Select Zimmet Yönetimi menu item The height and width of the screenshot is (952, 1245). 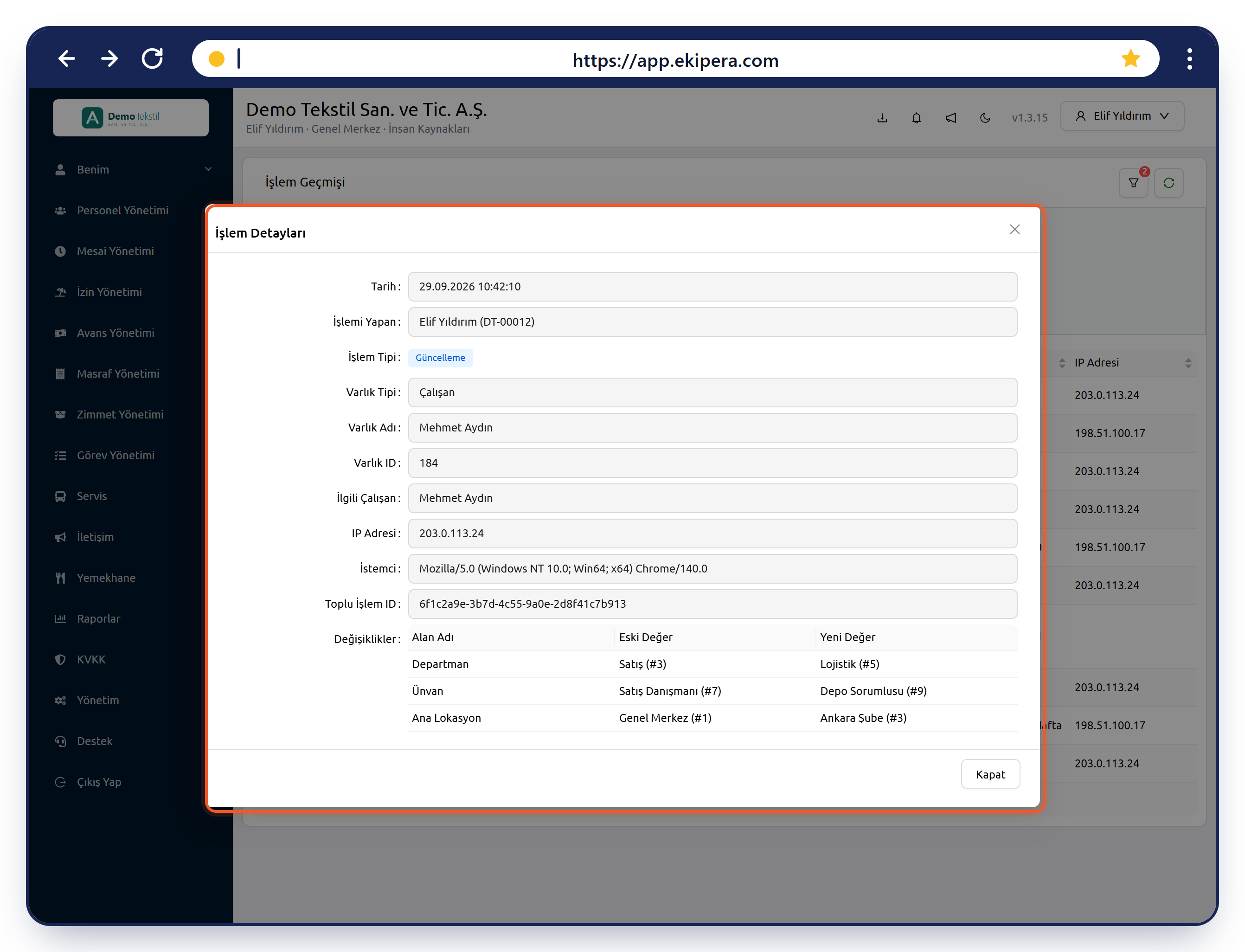coord(120,414)
